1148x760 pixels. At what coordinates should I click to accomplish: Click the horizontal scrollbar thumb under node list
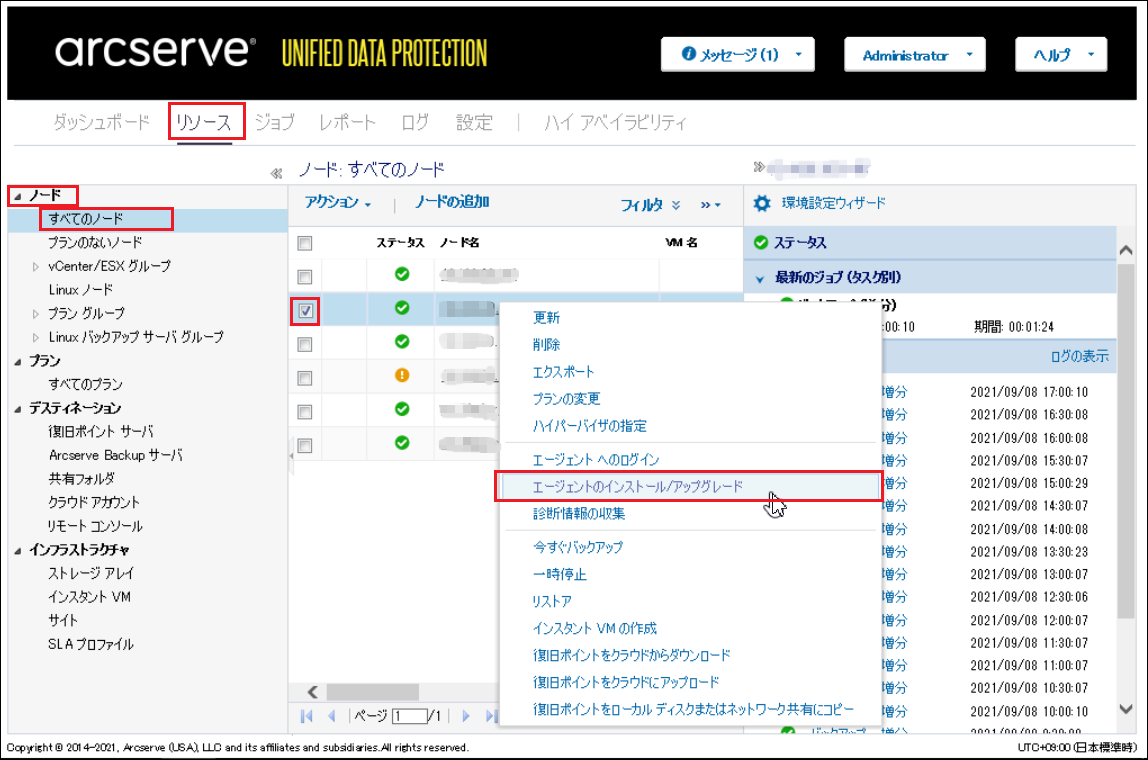coord(373,692)
